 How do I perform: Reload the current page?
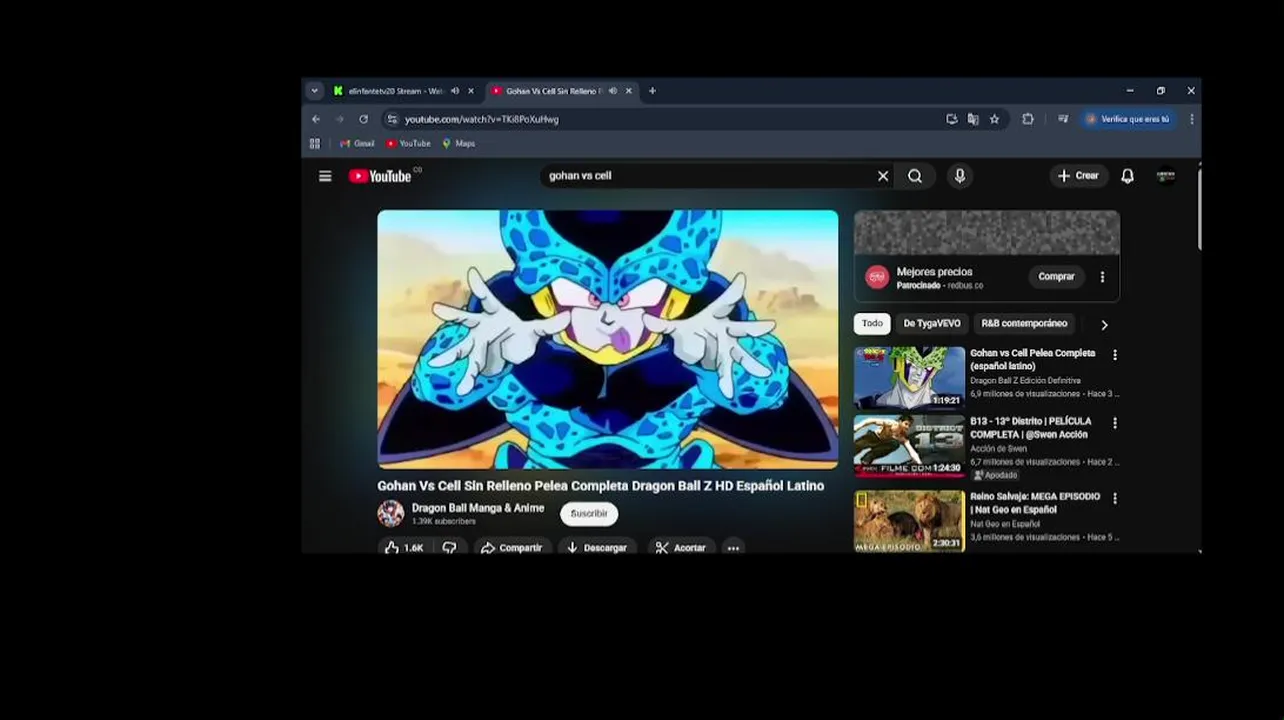pyautogui.click(x=363, y=119)
